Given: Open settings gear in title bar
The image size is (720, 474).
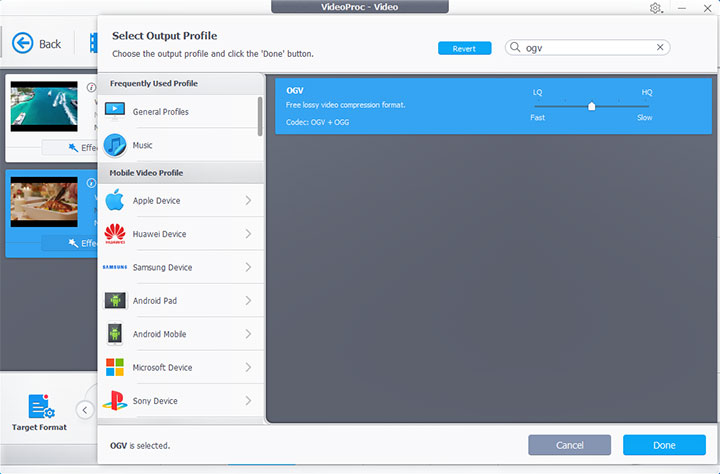Looking at the screenshot, I should coord(655,8).
